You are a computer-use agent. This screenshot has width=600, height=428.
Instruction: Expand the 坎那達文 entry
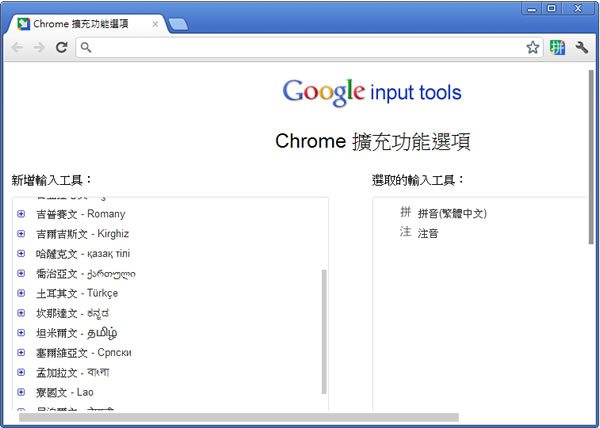pyautogui.click(x=21, y=313)
